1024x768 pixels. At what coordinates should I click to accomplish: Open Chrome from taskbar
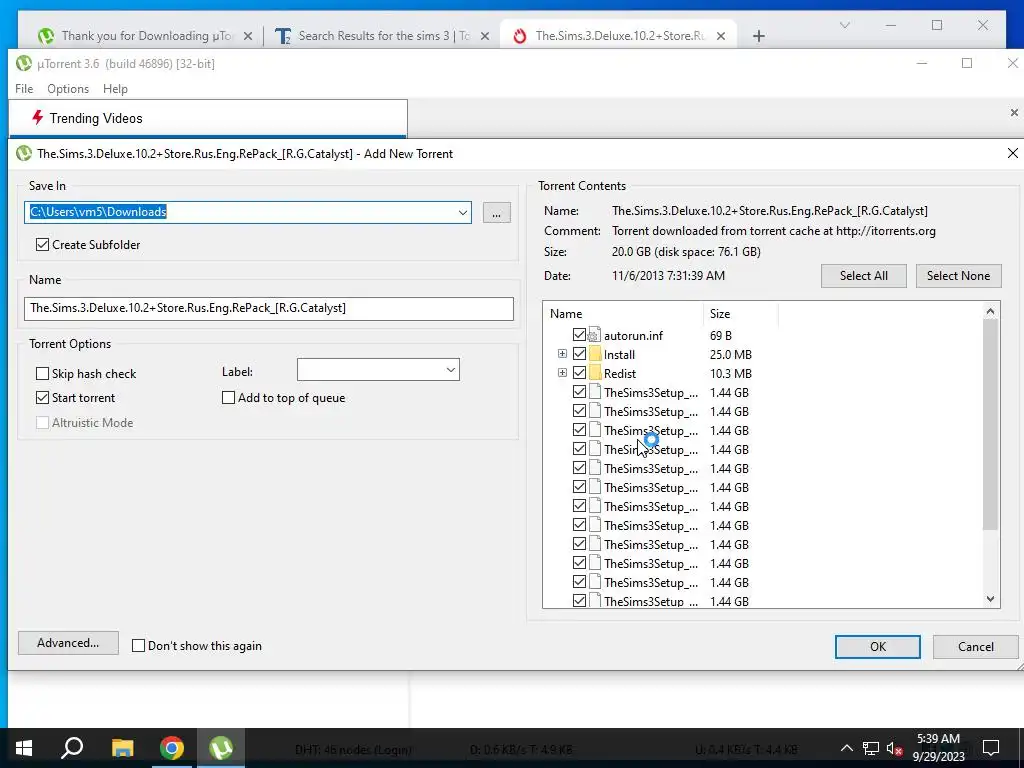click(172, 748)
